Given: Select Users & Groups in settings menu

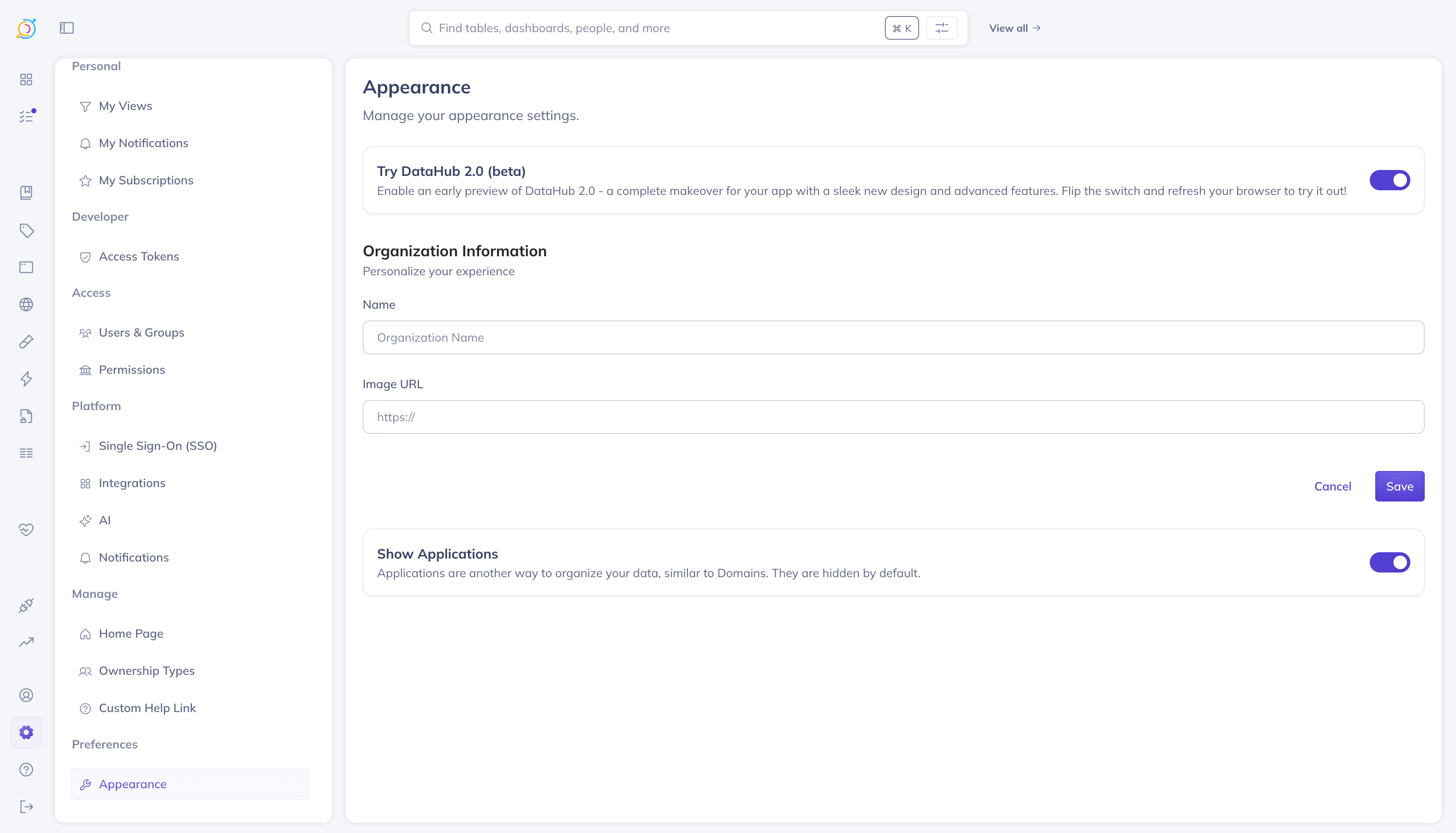Looking at the screenshot, I should 141,332.
